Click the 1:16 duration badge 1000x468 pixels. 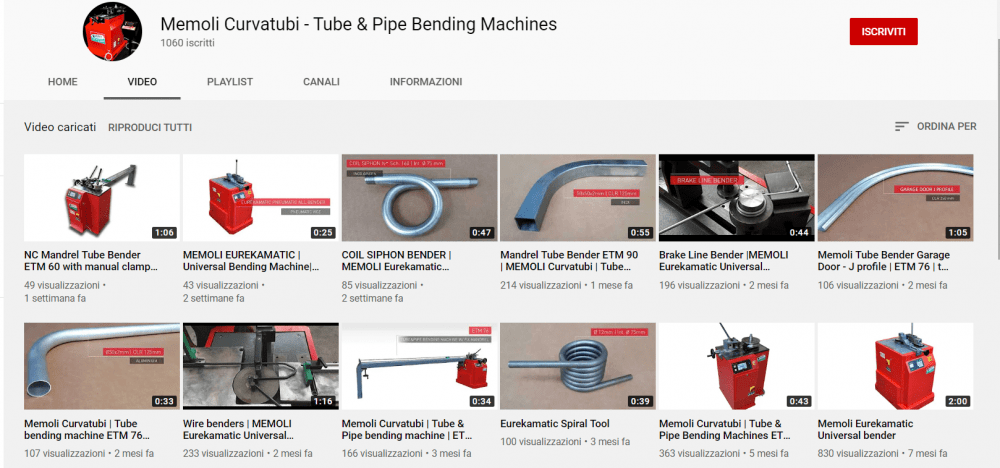(323, 402)
